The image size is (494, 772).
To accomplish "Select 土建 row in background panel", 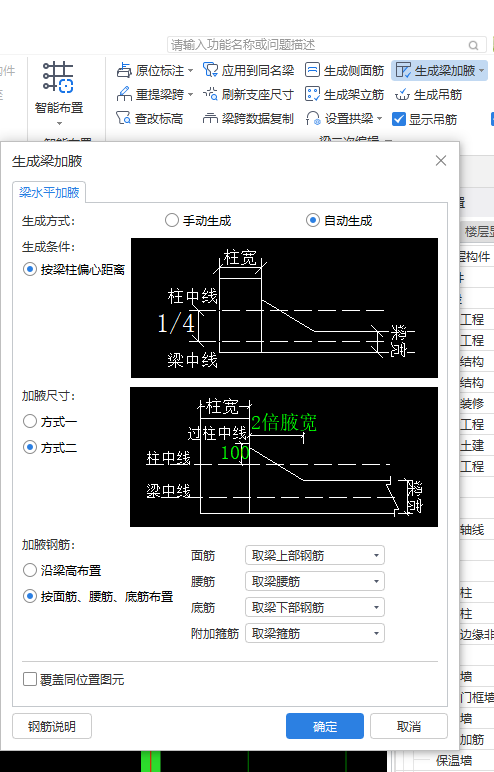I will [x=472, y=446].
